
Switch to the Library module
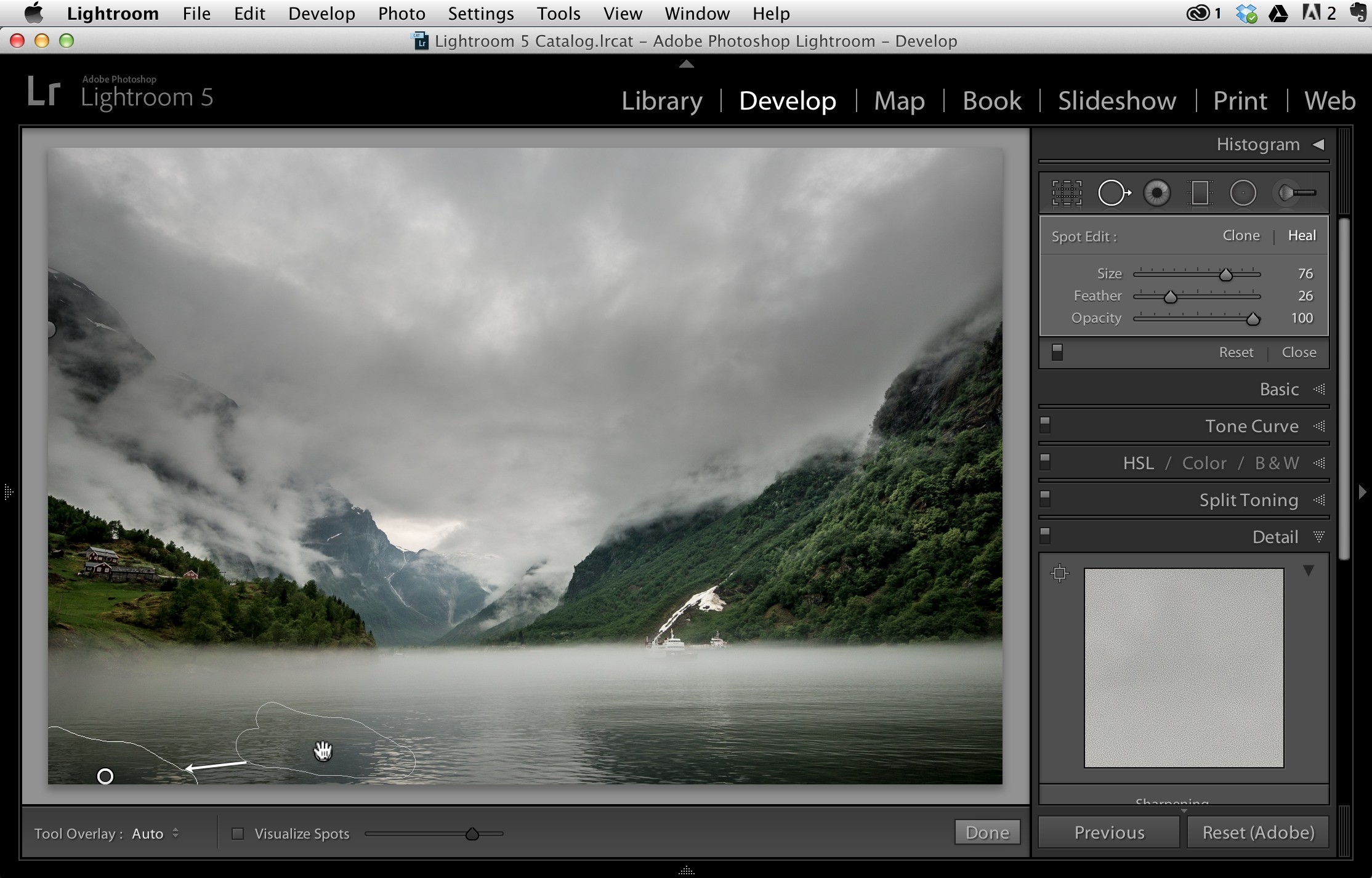point(661,100)
